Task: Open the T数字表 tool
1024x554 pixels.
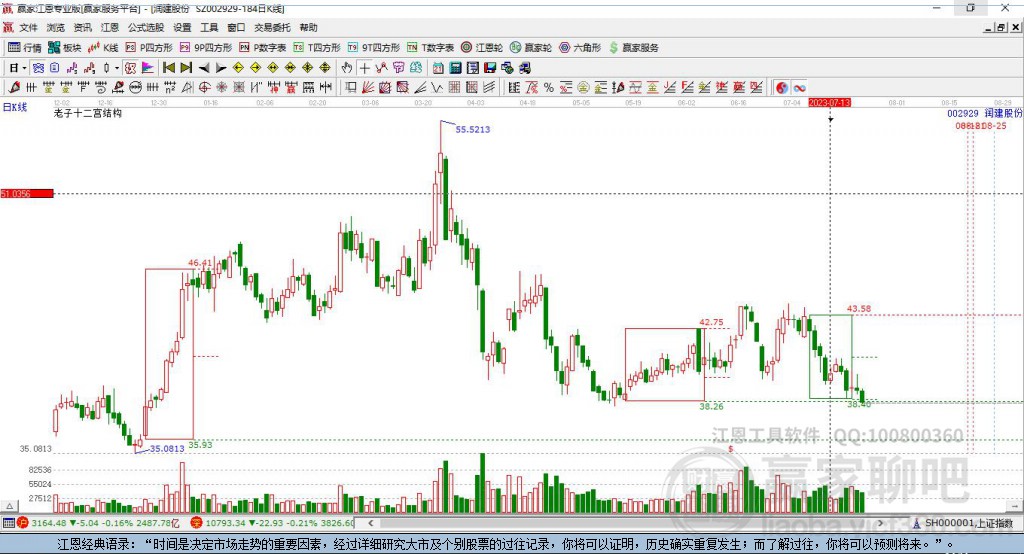Action: pyautogui.click(x=430, y=48)
